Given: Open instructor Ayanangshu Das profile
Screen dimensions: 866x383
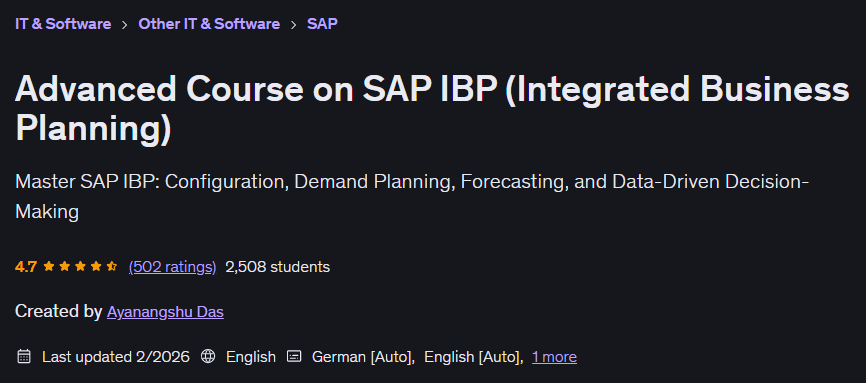Looking at the screenshot, I should point(165,312).
